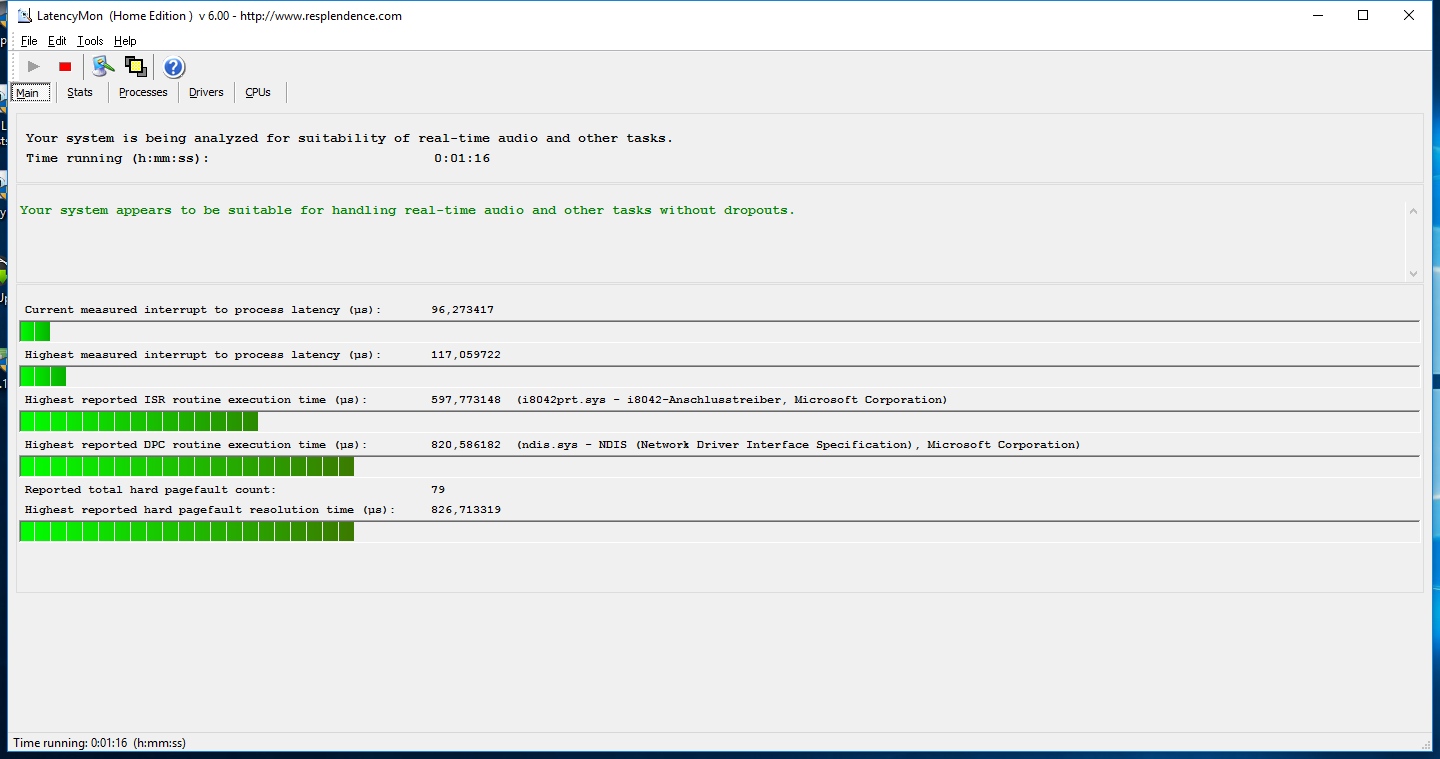Go to the Drivers tab

point(206,92)
